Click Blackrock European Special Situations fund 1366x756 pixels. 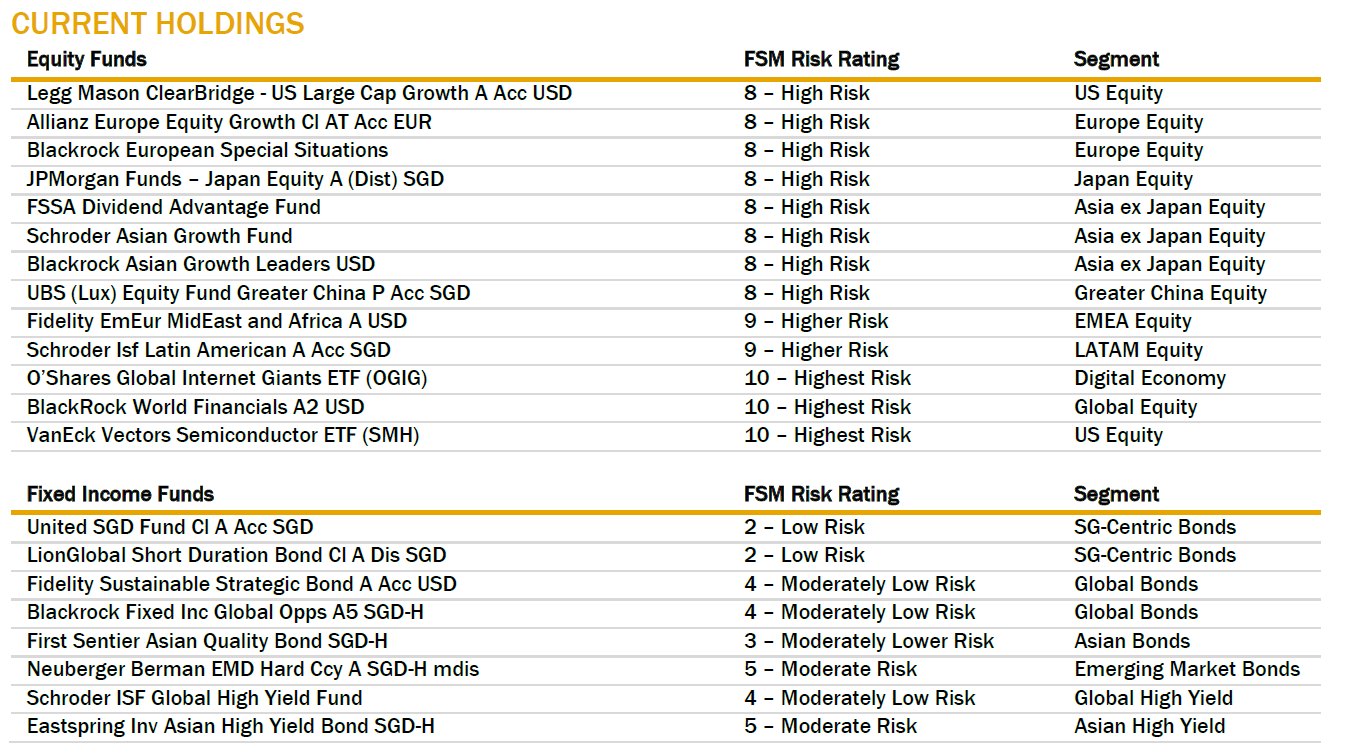(x=207, y=150)
